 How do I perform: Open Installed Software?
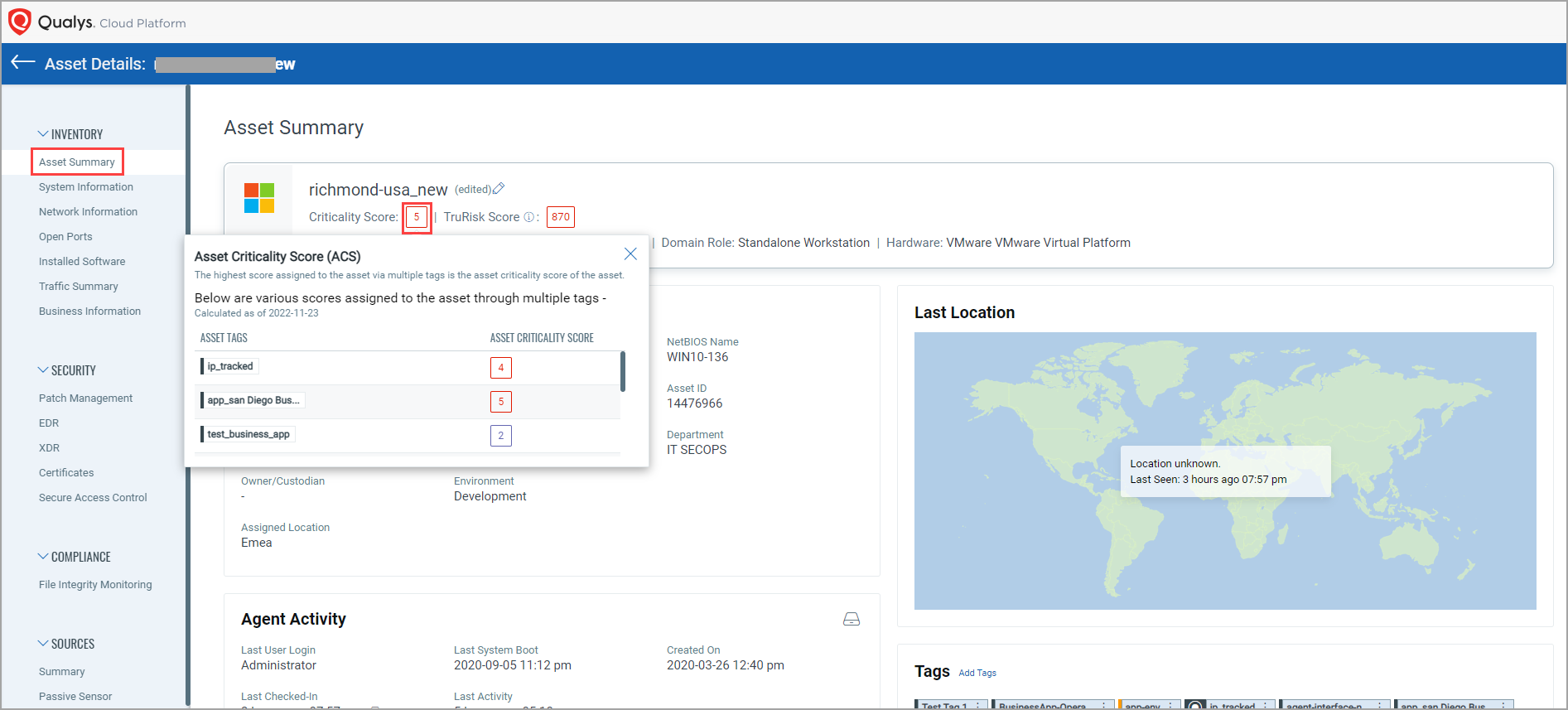[82, 261]
